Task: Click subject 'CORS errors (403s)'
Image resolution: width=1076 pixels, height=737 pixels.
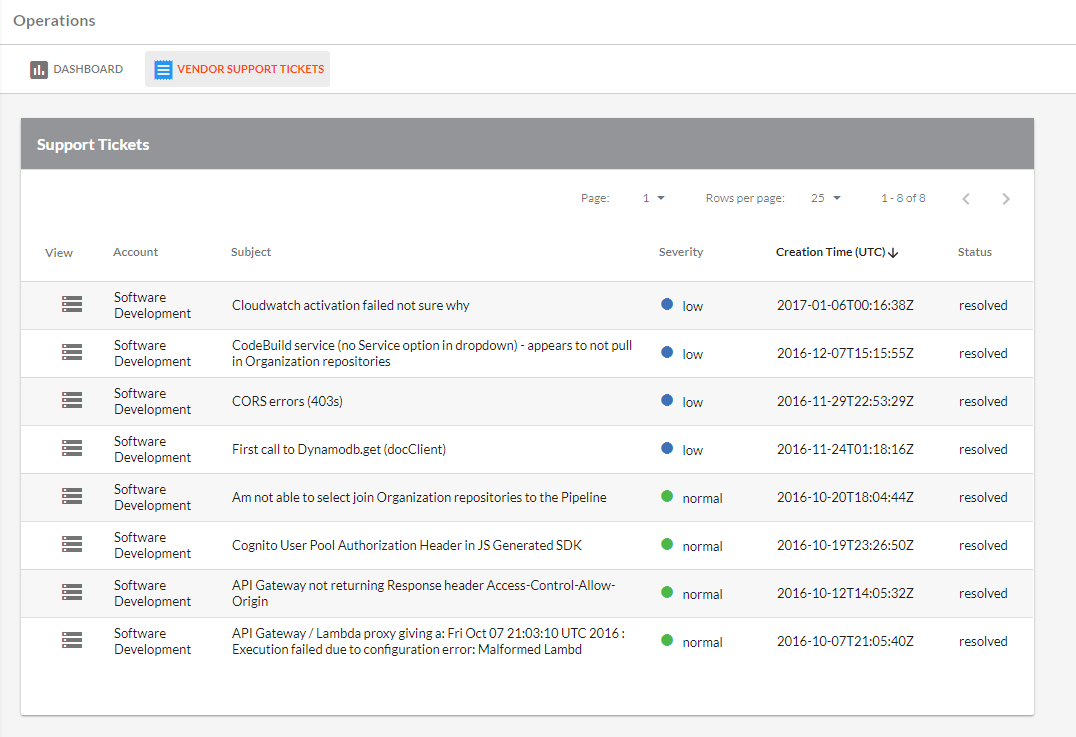Action: (x=287, y=401)
